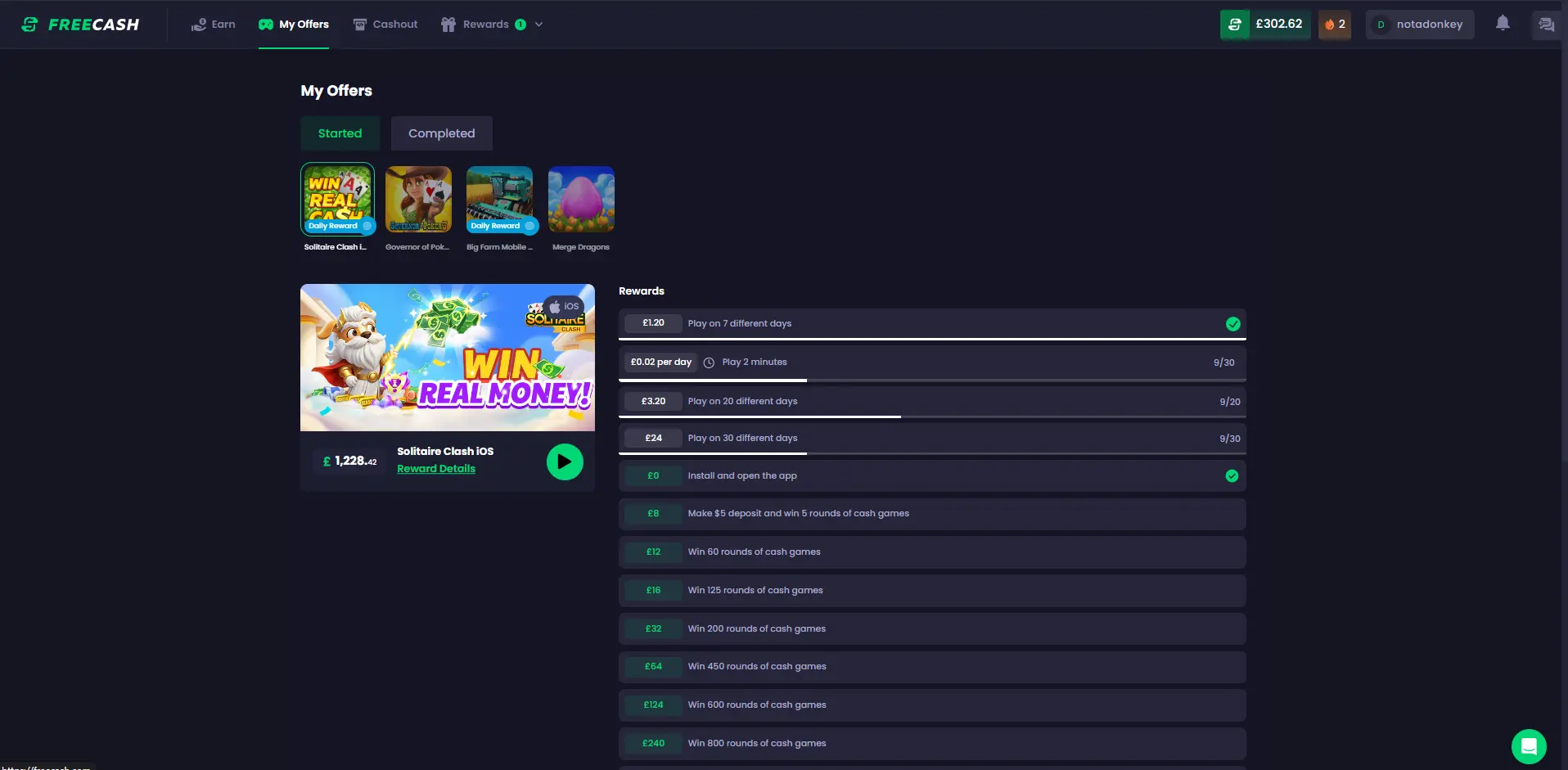
Task: Select the Started tab
Action: click(x=340, y=133)
